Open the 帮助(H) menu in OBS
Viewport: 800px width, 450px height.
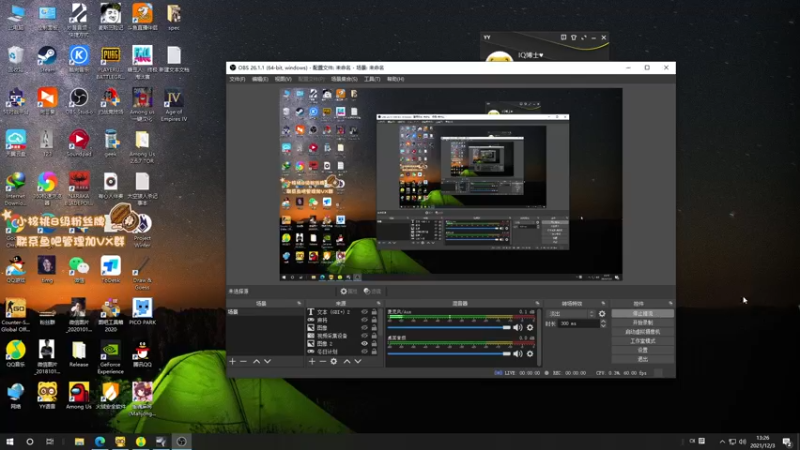395,79
